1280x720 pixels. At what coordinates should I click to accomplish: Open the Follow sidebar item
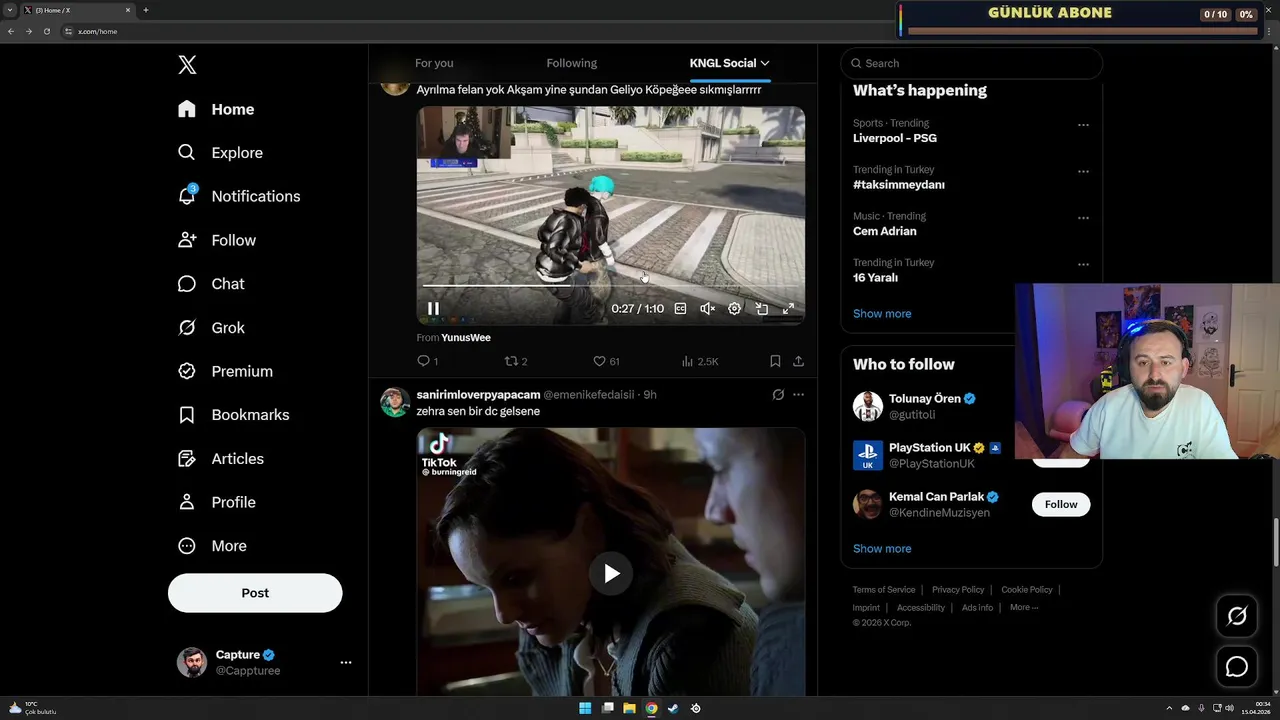[216, 240]
